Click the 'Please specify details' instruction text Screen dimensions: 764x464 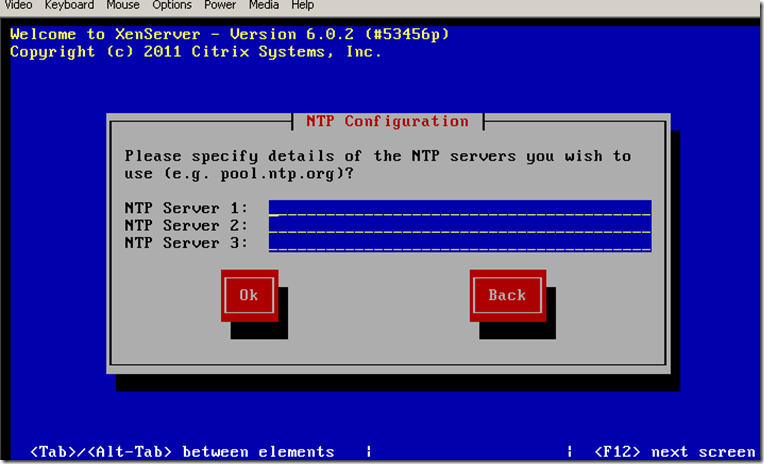378,165
